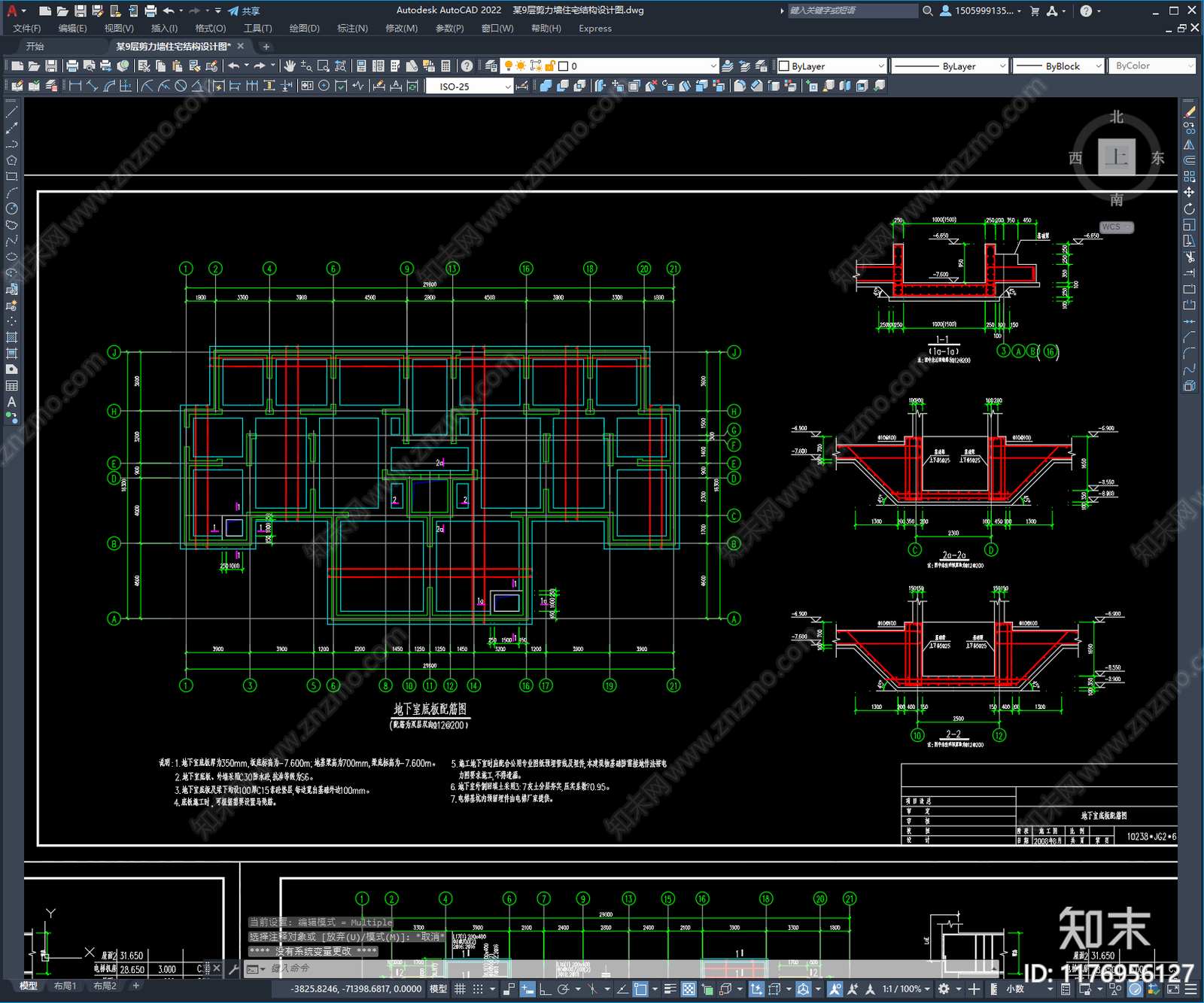Image resolution: width=1204 pixels, height=1003 pixels.
Task: Open the 文件(F) menu
Action: (x=27, y=29)
